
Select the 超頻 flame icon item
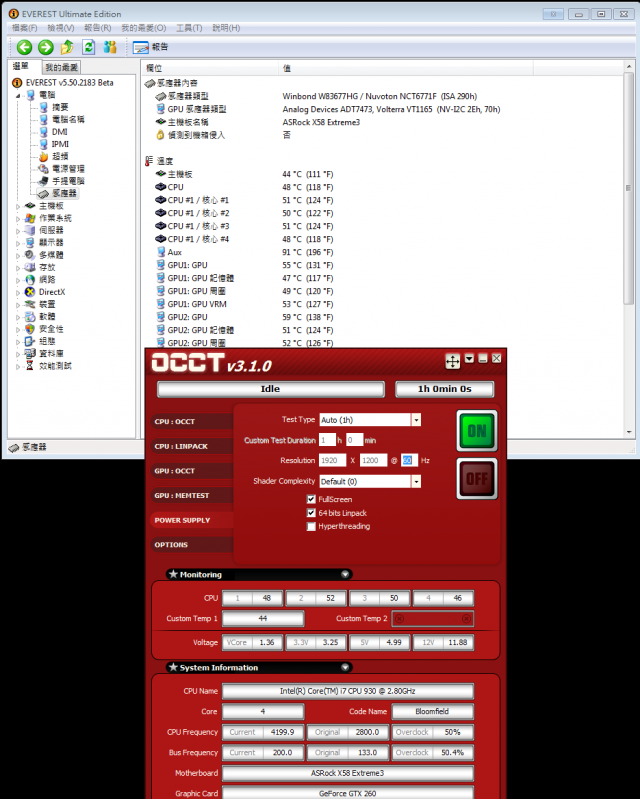coord(44,156)
